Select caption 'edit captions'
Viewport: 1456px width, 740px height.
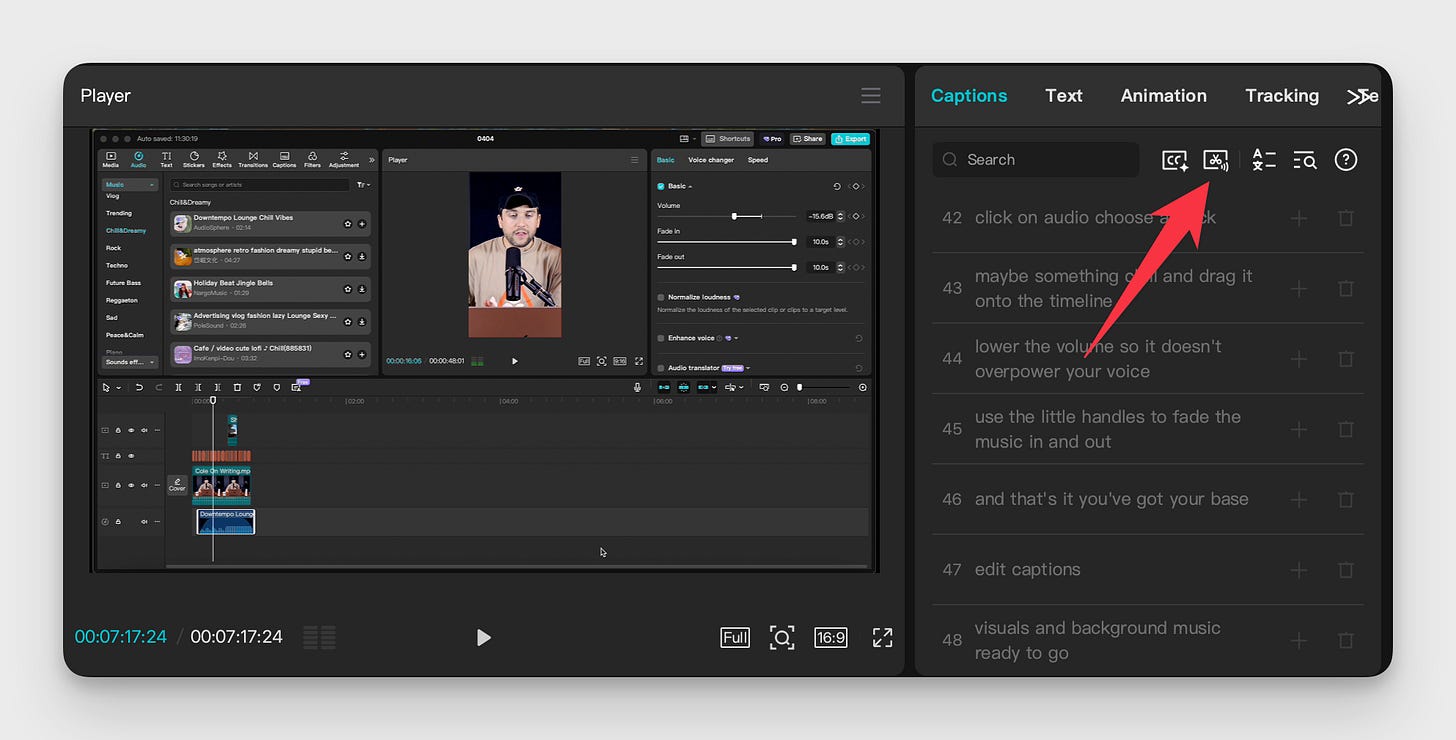click(x=1028, y=569)
